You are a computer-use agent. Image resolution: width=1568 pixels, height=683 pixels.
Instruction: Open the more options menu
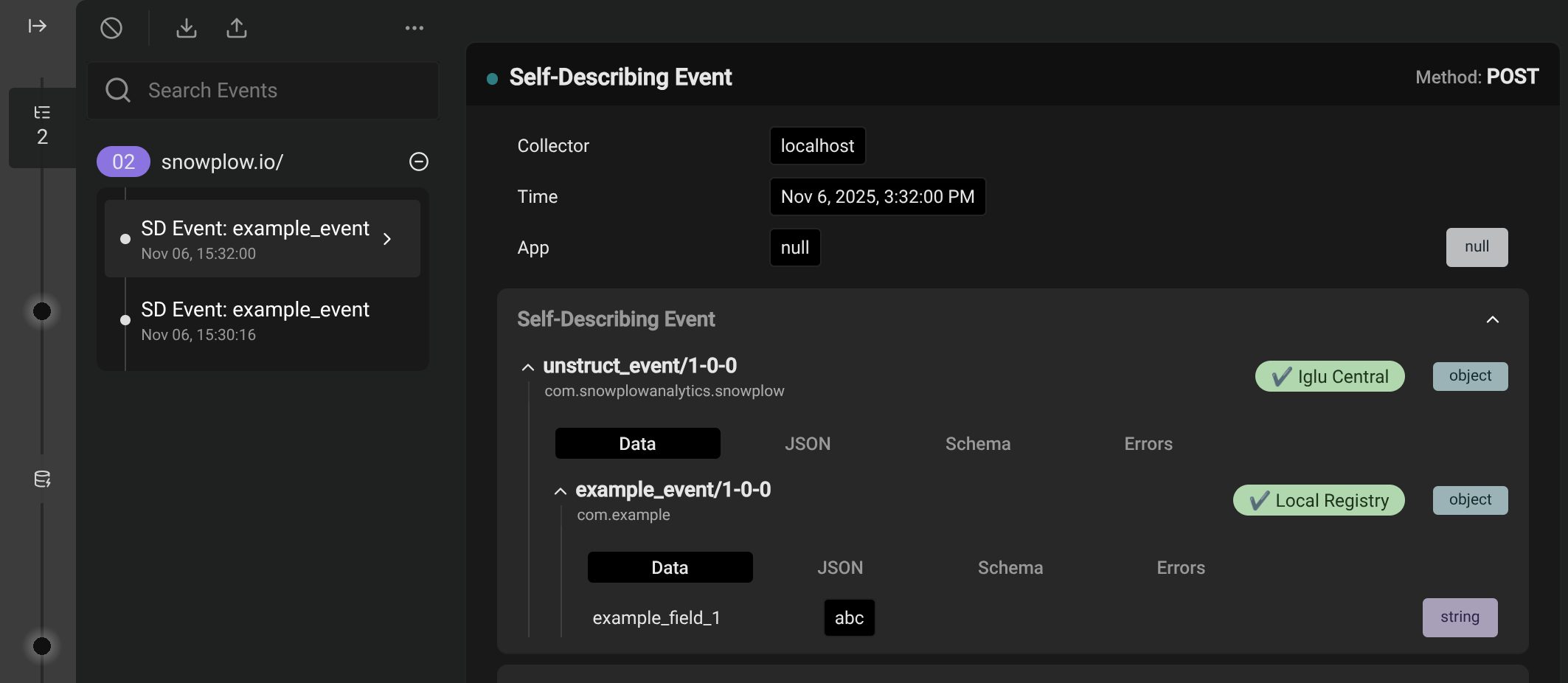414,28
